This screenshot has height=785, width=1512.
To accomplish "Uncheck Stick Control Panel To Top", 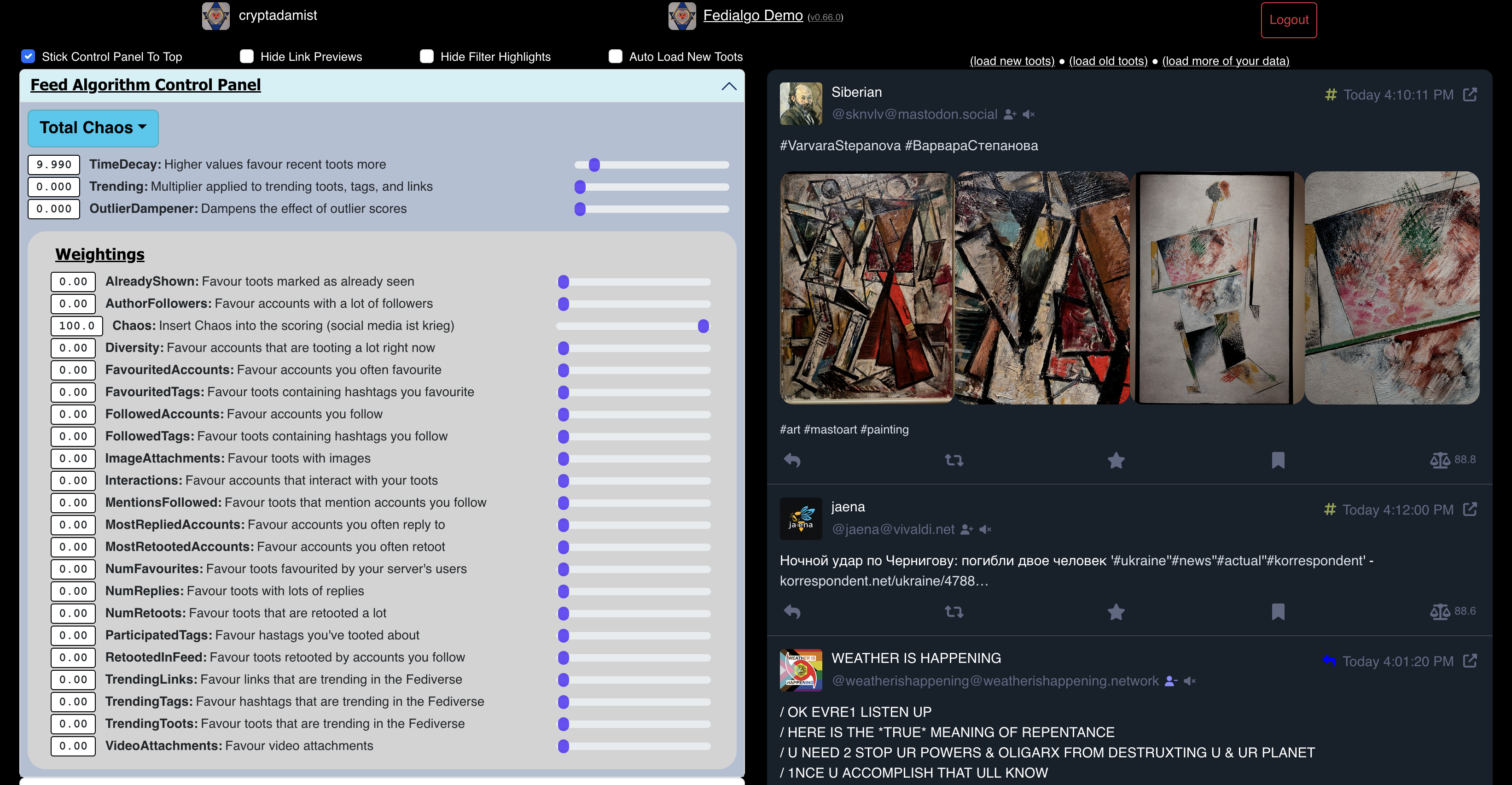I will [28, 56].
